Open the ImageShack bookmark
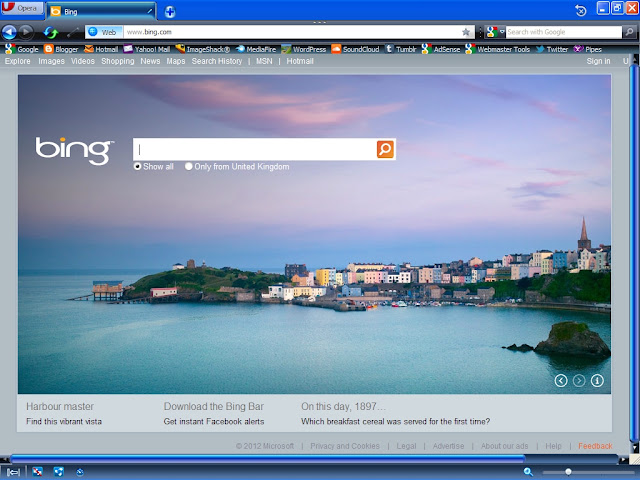The width and height of the screenshot is (640, 480). click(x=202, y=49)
